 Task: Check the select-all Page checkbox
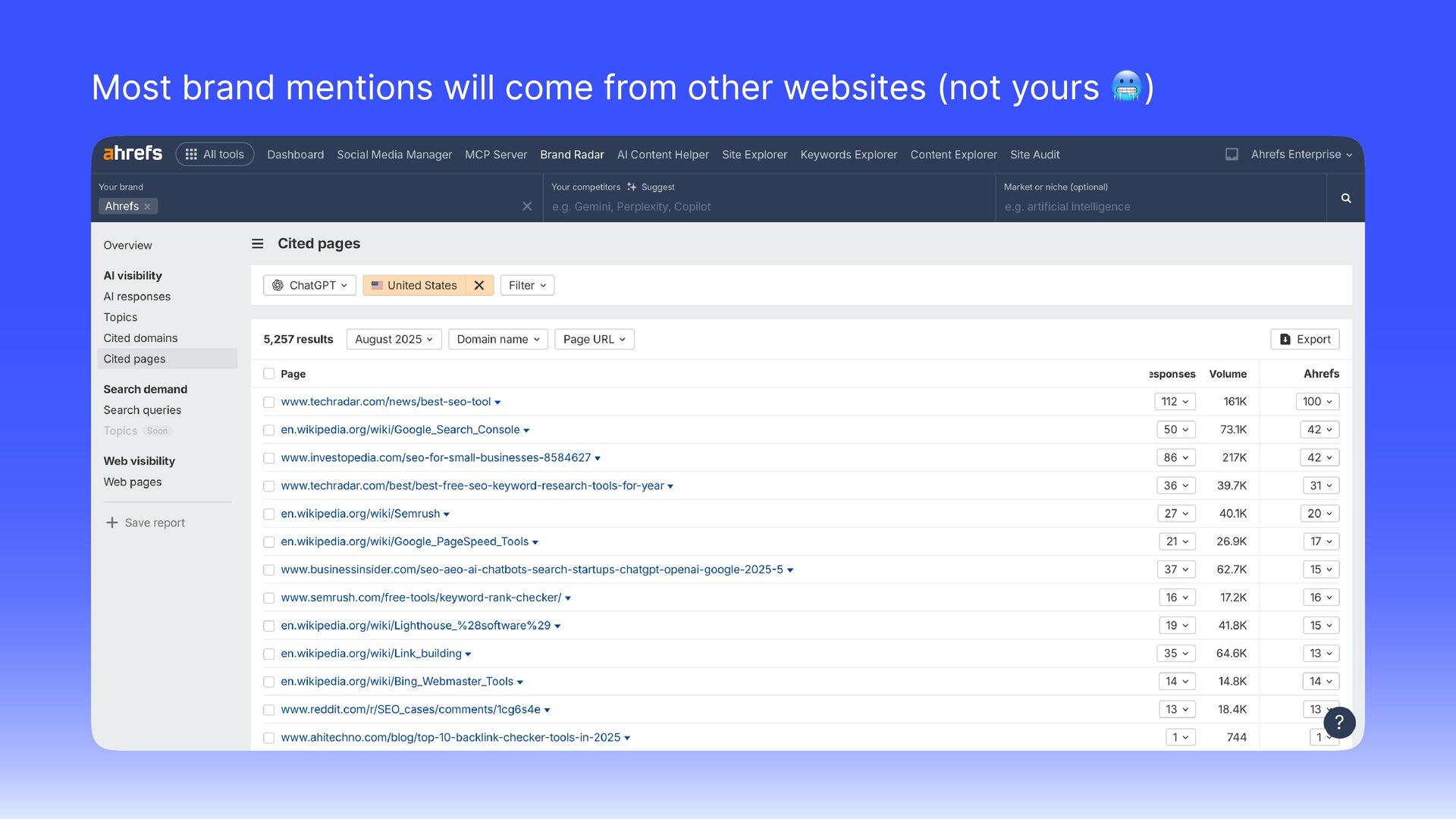(268, 374)
